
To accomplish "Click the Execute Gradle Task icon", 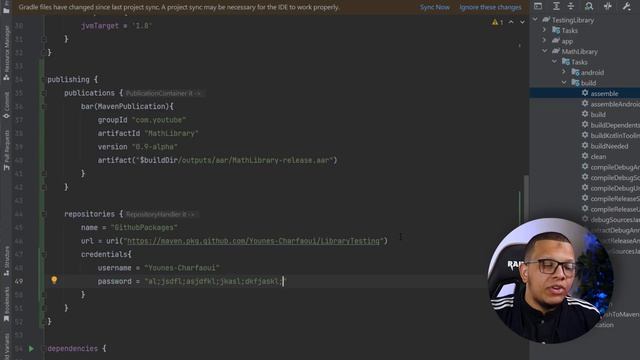I will point(538,6).
